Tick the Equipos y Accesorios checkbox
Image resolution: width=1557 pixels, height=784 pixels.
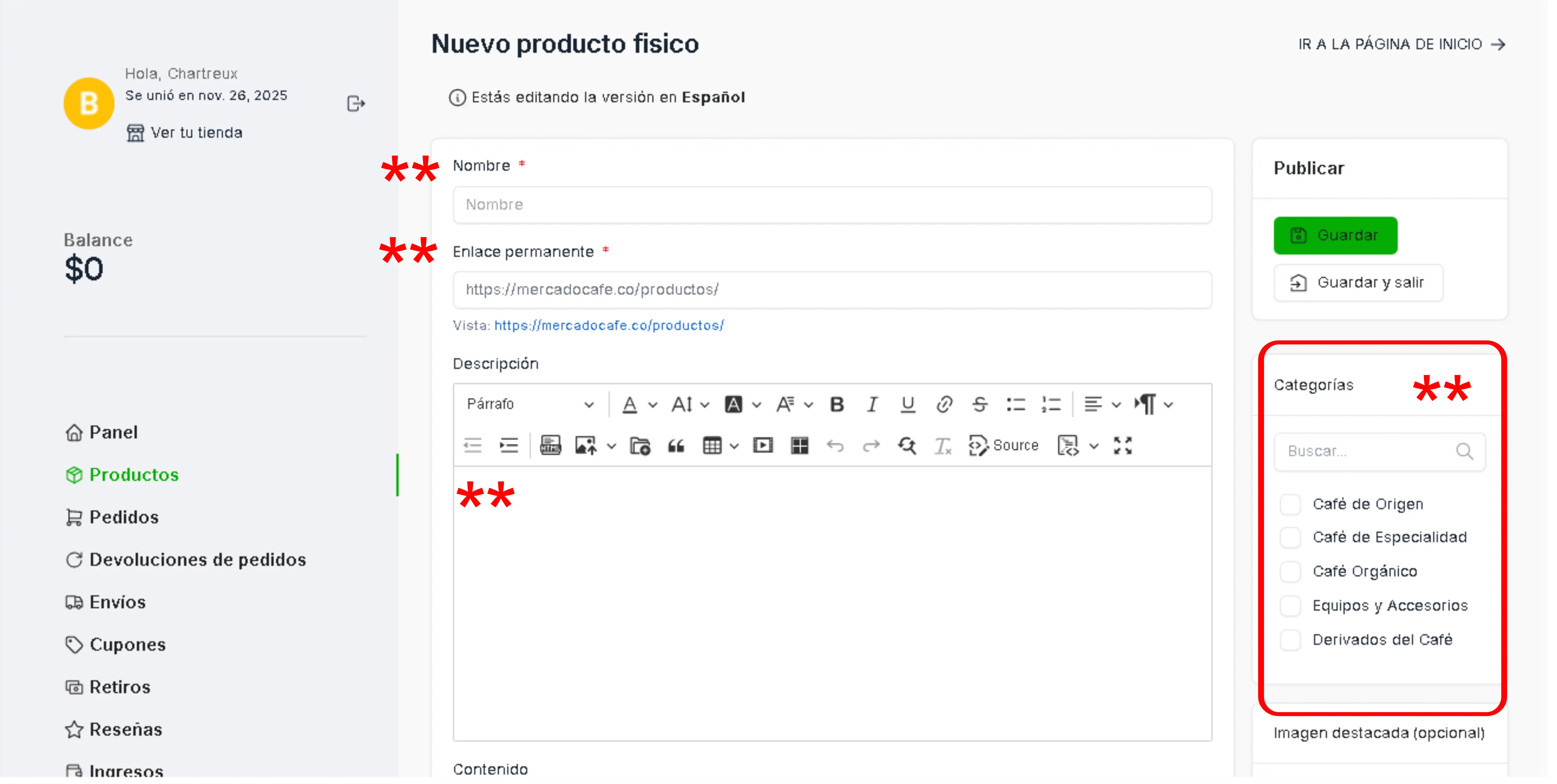click(x=1290, y=606)
